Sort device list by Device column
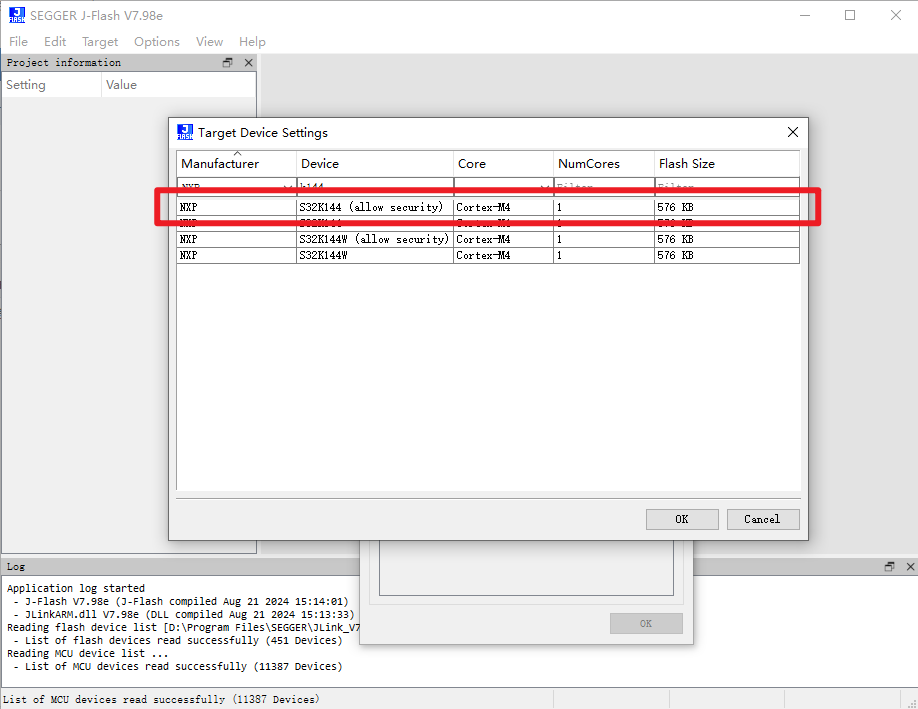Image resolution: width=918 pixels, height=709 pixels. [375, 164]
